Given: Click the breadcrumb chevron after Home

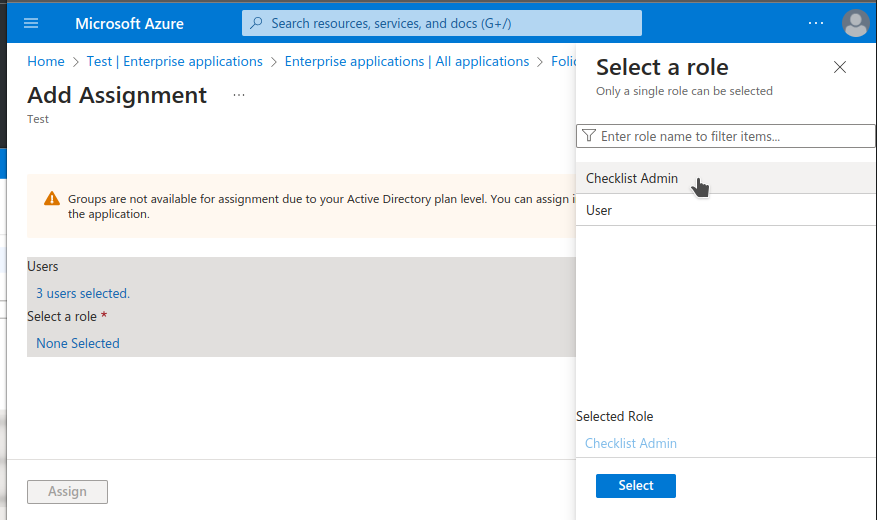Looking at the screenshot, I should click(x=76, y=62).
